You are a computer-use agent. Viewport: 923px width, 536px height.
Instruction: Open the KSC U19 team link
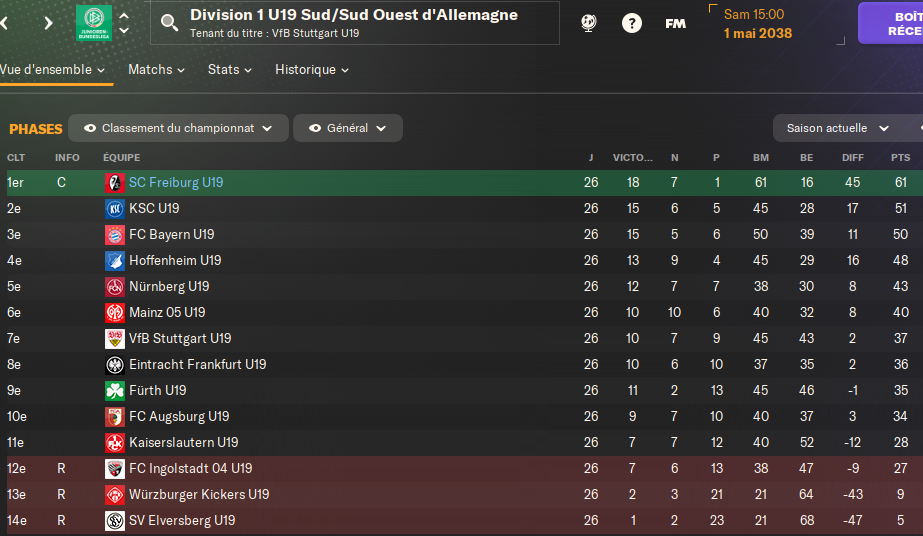point(154,209)
